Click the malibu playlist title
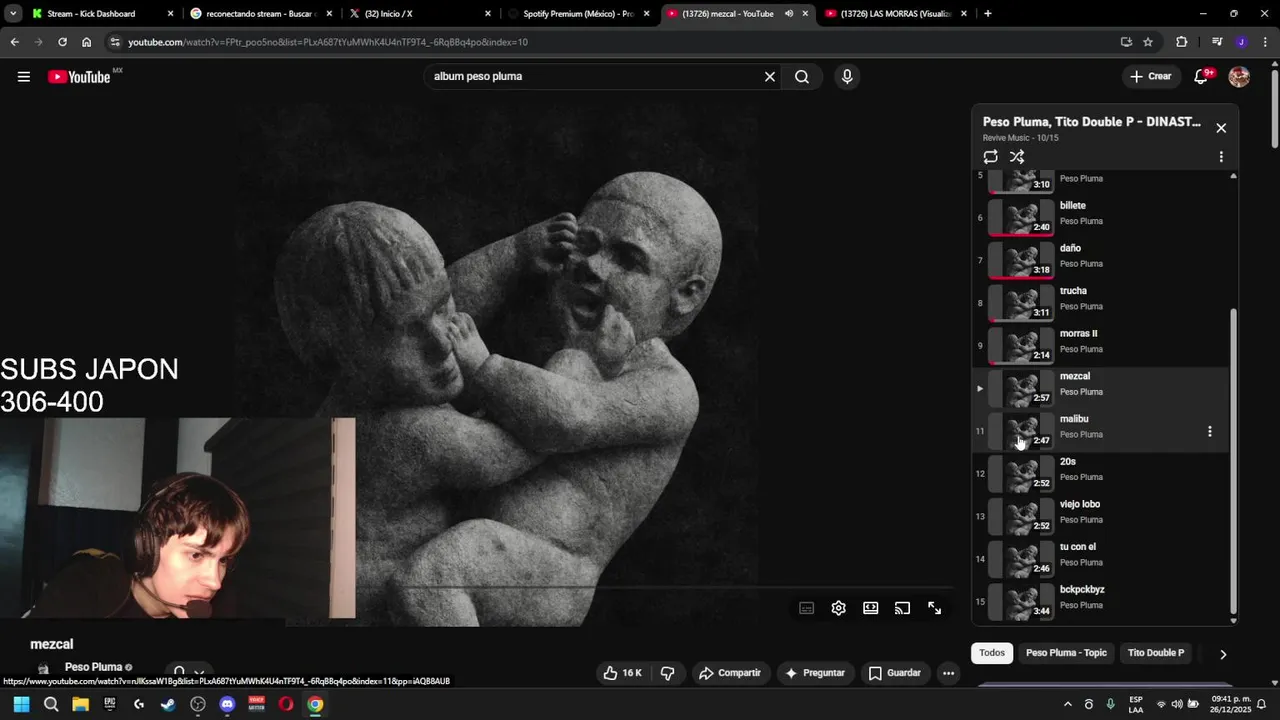The image size is (1280, 720). [x=1074, y=419]
